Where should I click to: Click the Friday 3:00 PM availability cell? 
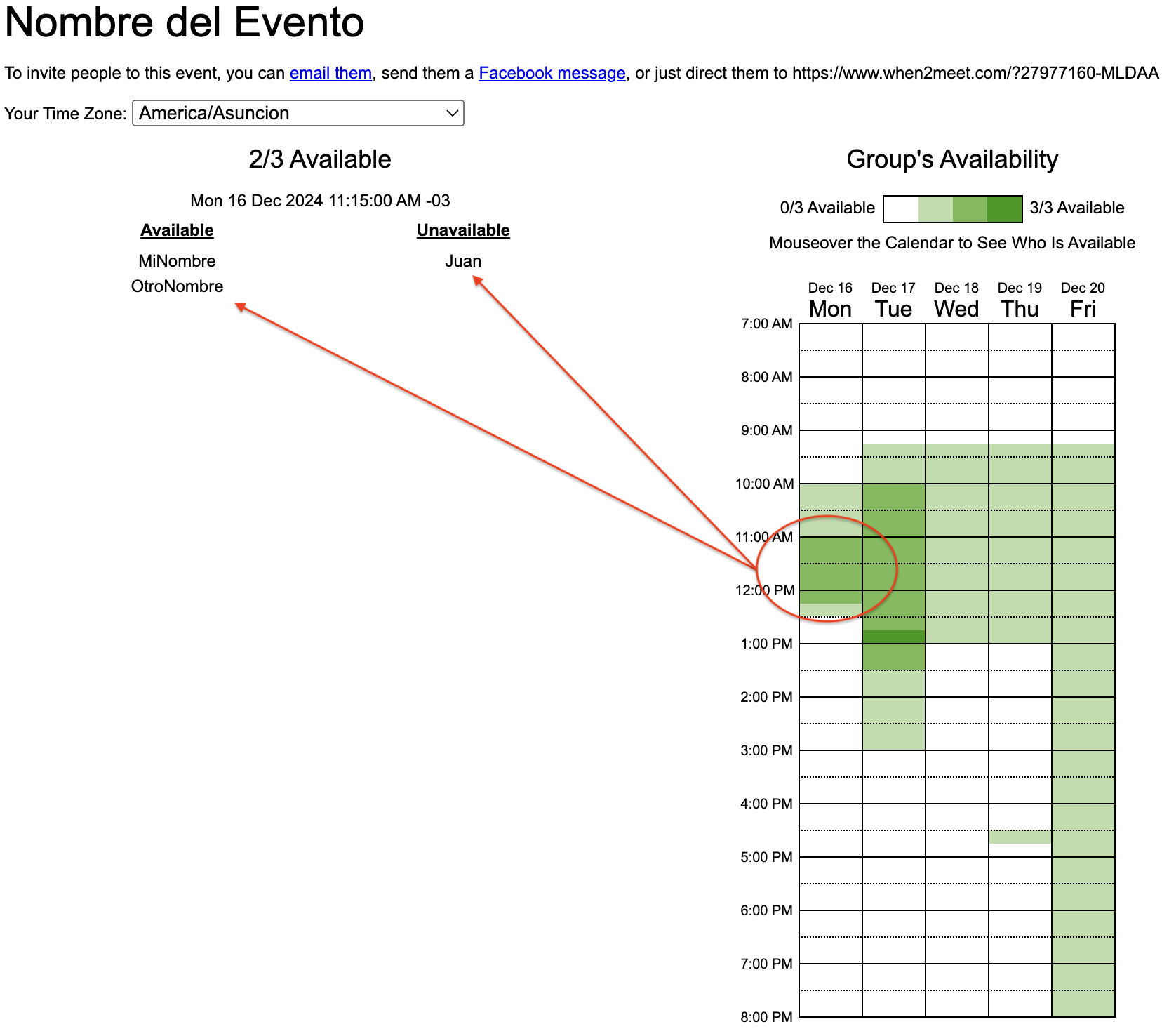[1083, 757]
